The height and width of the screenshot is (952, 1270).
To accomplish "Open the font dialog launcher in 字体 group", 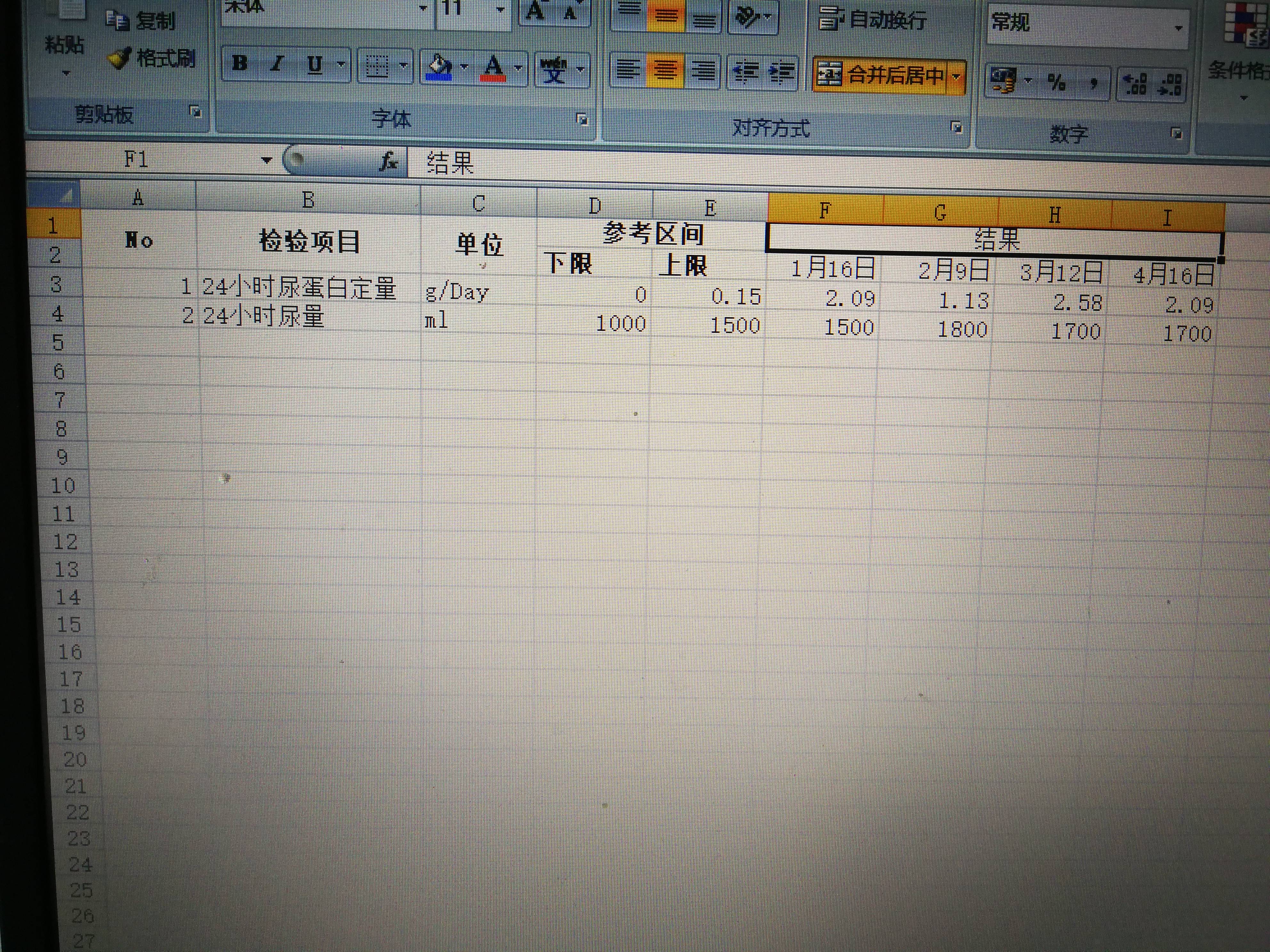I will pyautogui.click(x=582, y=119).
